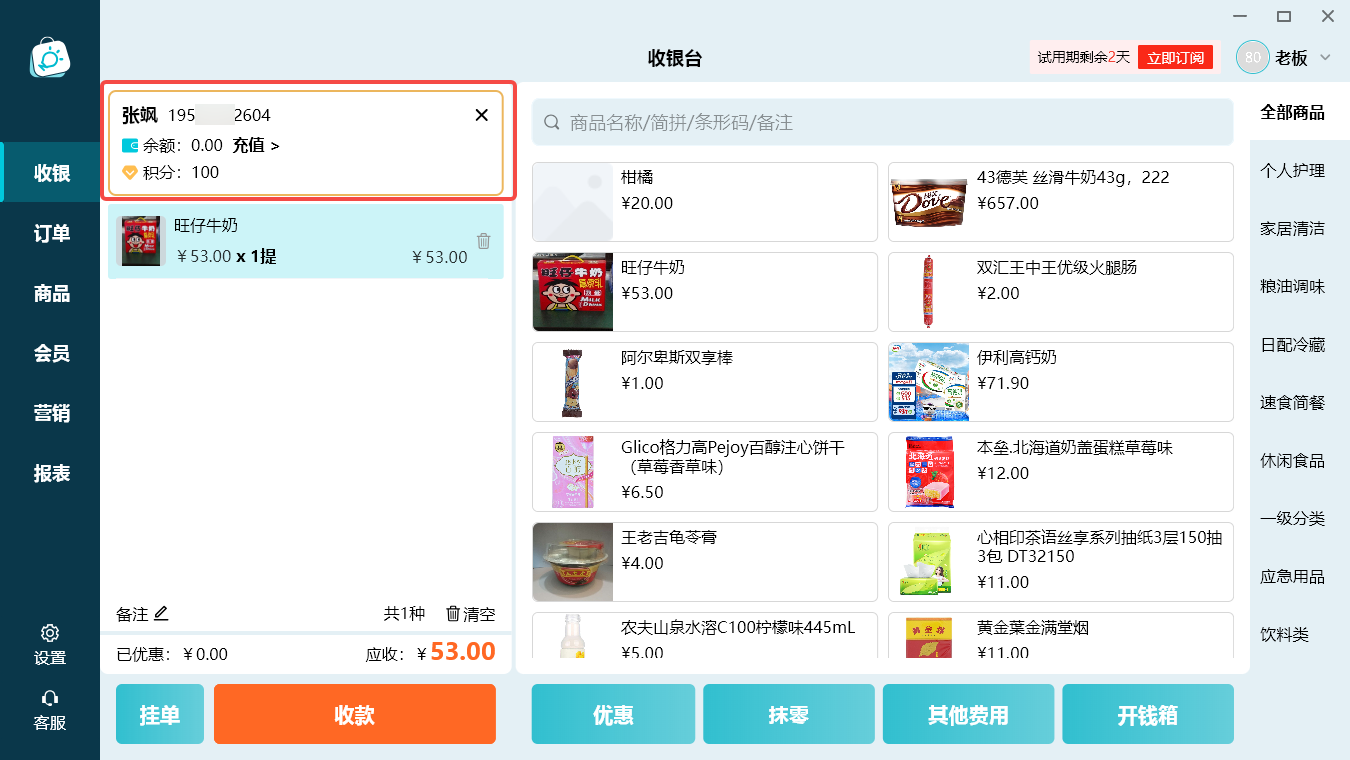The image size is (1350, 760).
Task: Switch to the 订单 sidebar menu
Action: [52, 233]
